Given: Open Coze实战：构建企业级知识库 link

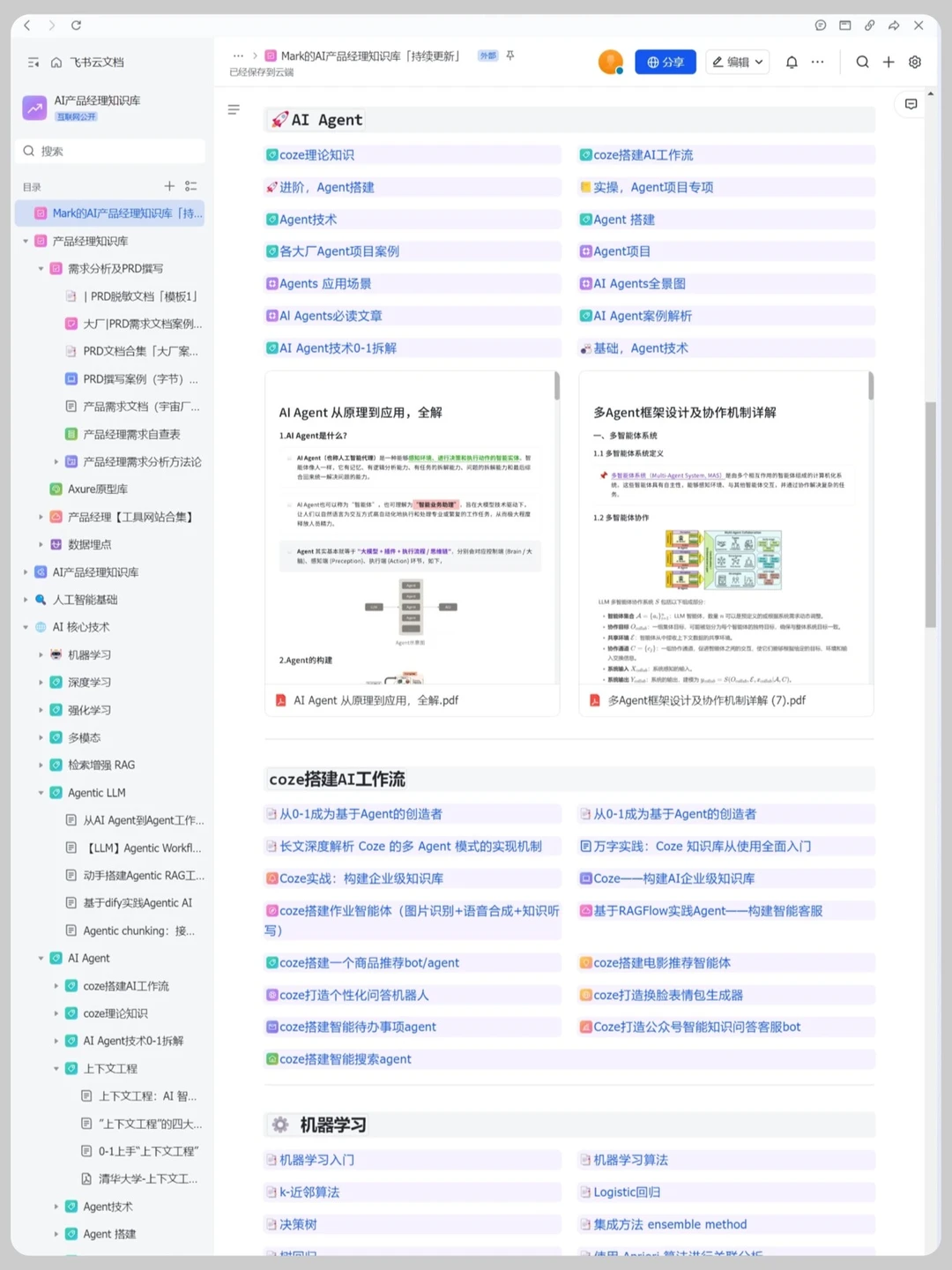Looking at the screenshot, I should pyautogui.click(x=361, y=878).
